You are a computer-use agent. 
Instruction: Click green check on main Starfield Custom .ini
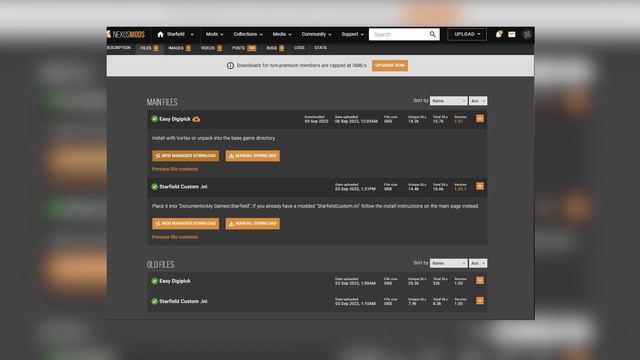pyautogui.click(x=154, y=187)
